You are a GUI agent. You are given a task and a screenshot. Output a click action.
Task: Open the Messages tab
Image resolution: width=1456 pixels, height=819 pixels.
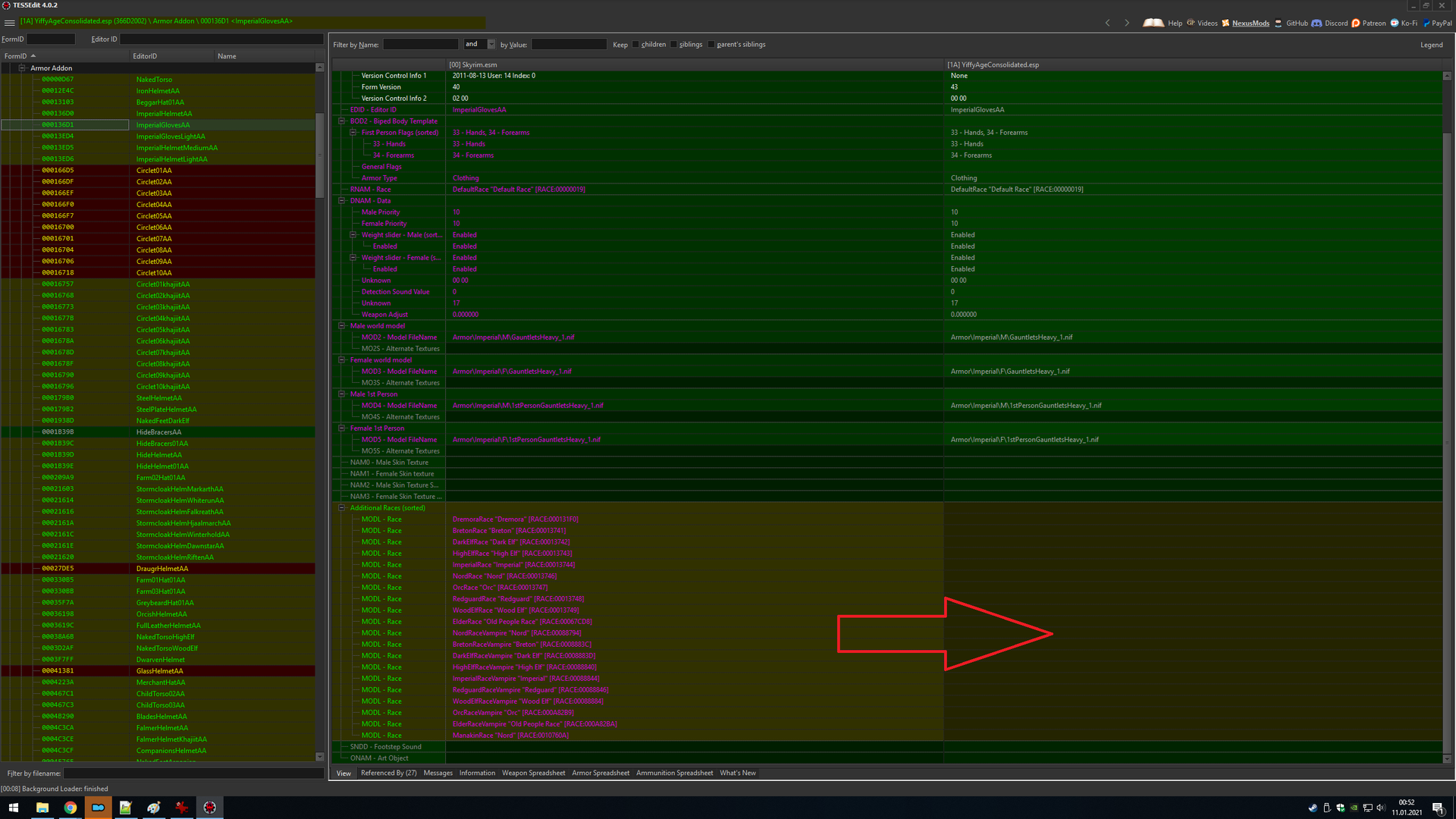pyautogui.click(x=438, y=773)
